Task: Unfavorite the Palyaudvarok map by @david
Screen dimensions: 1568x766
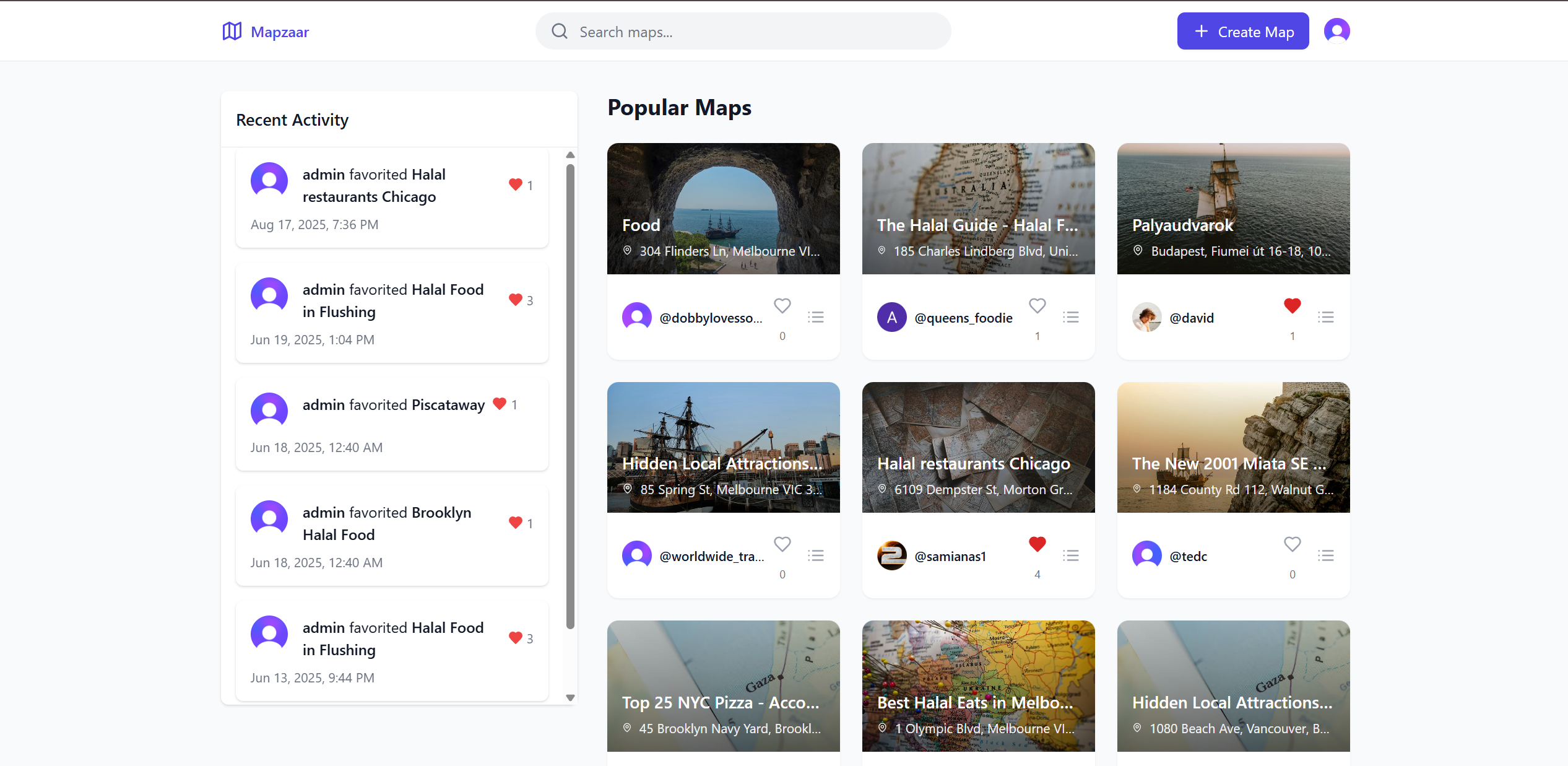Action: [x=1293, y=305]
